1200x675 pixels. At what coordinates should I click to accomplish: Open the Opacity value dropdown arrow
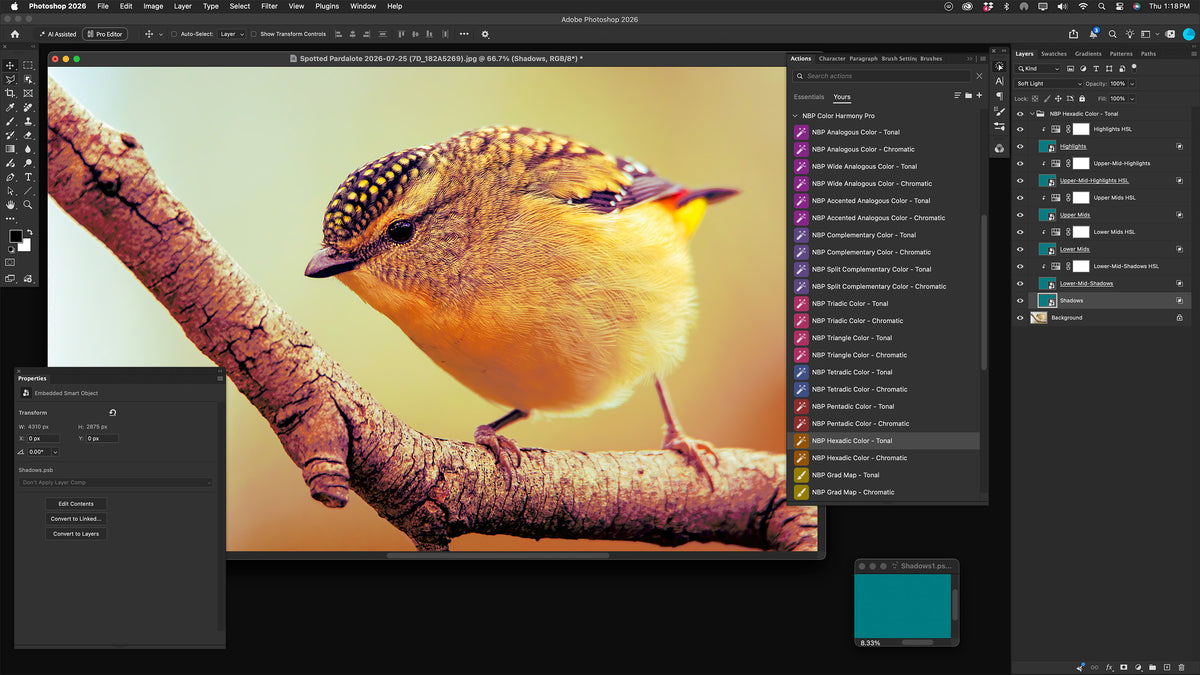tap(1132, 84)
